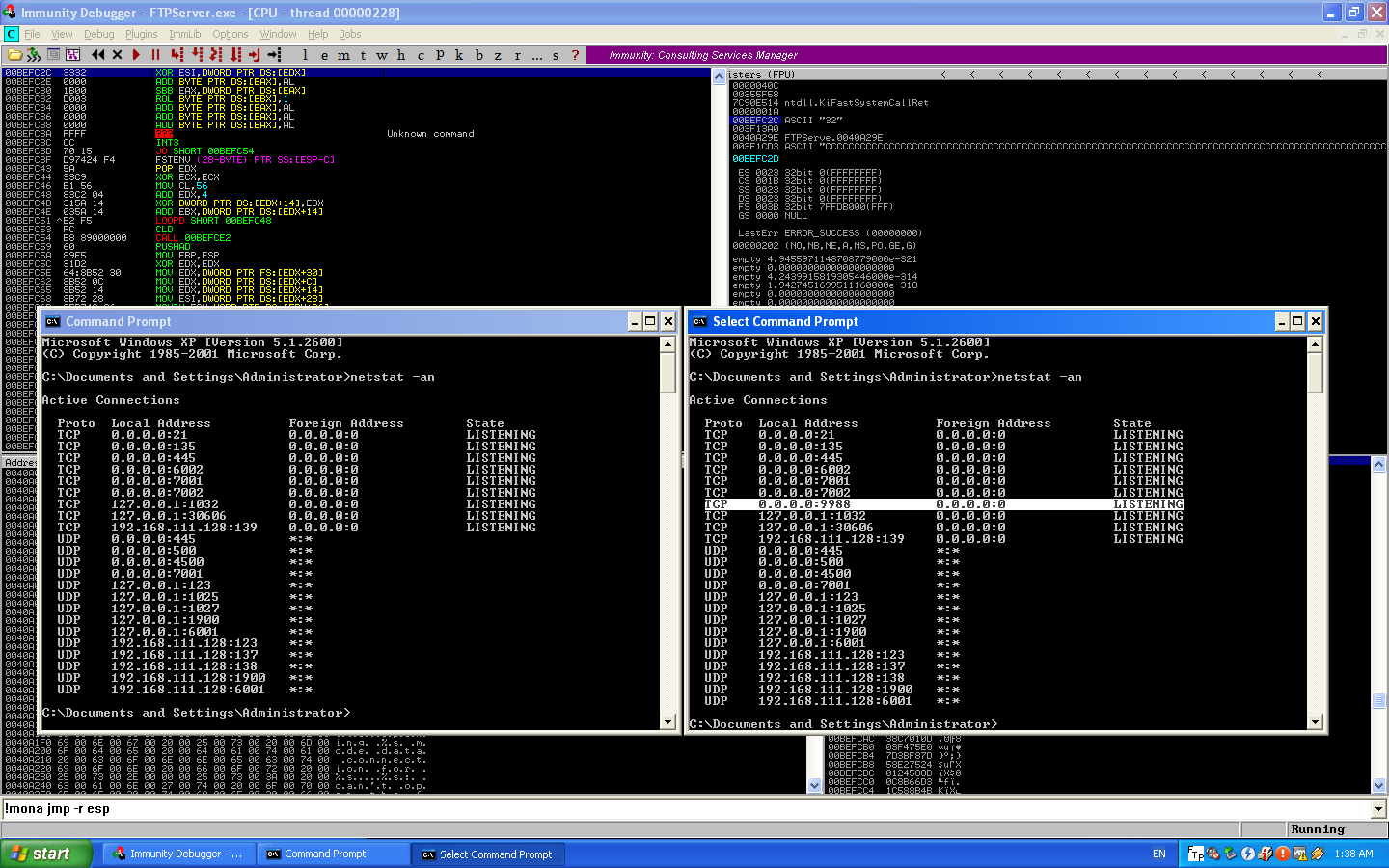
Task: Open the Jobs menu
Action: click(x=350, y=34)
